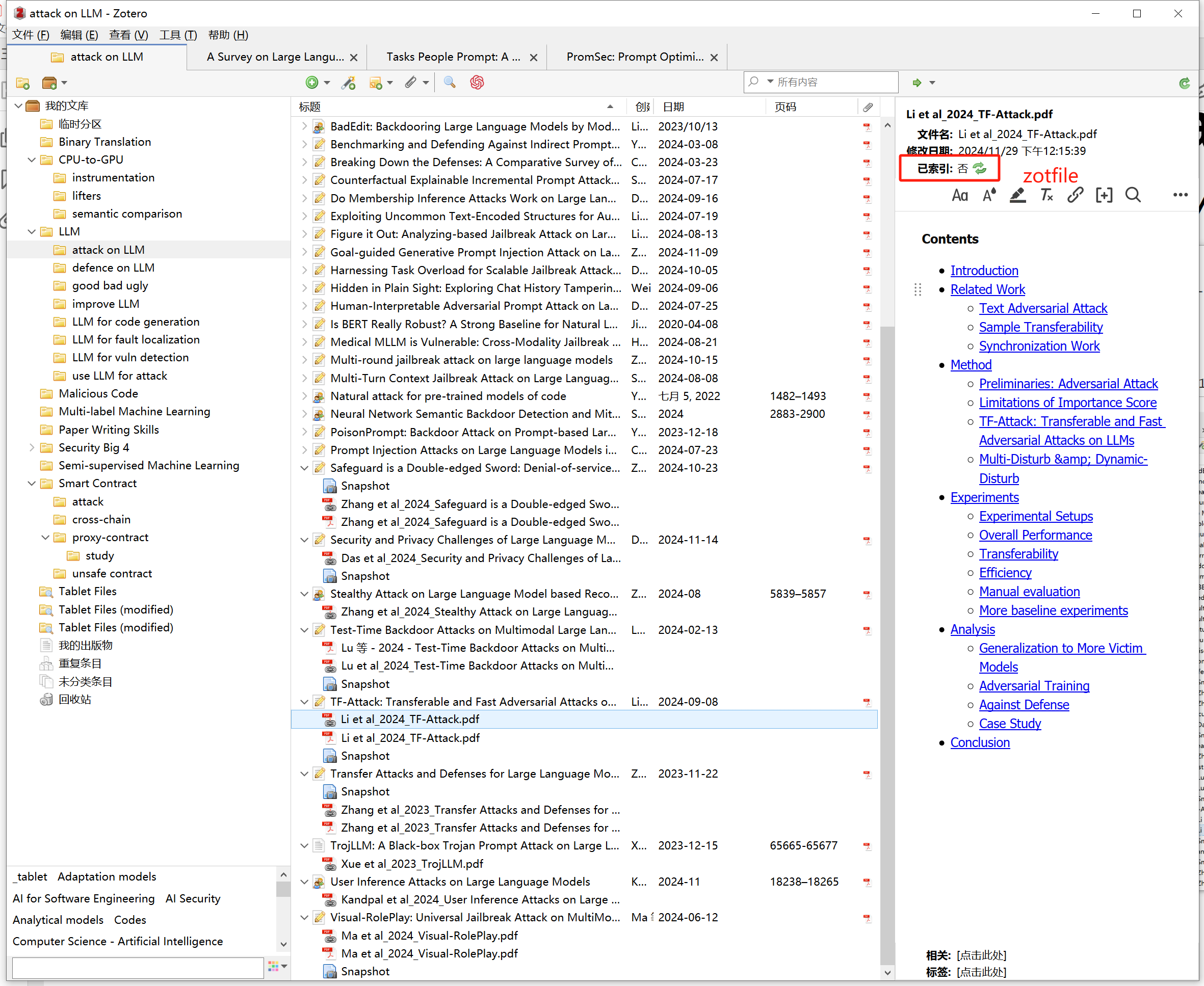The image size is (1204, 986).
Task: Click the PDF icon of BadEdit row
Action: coord(867,127)
